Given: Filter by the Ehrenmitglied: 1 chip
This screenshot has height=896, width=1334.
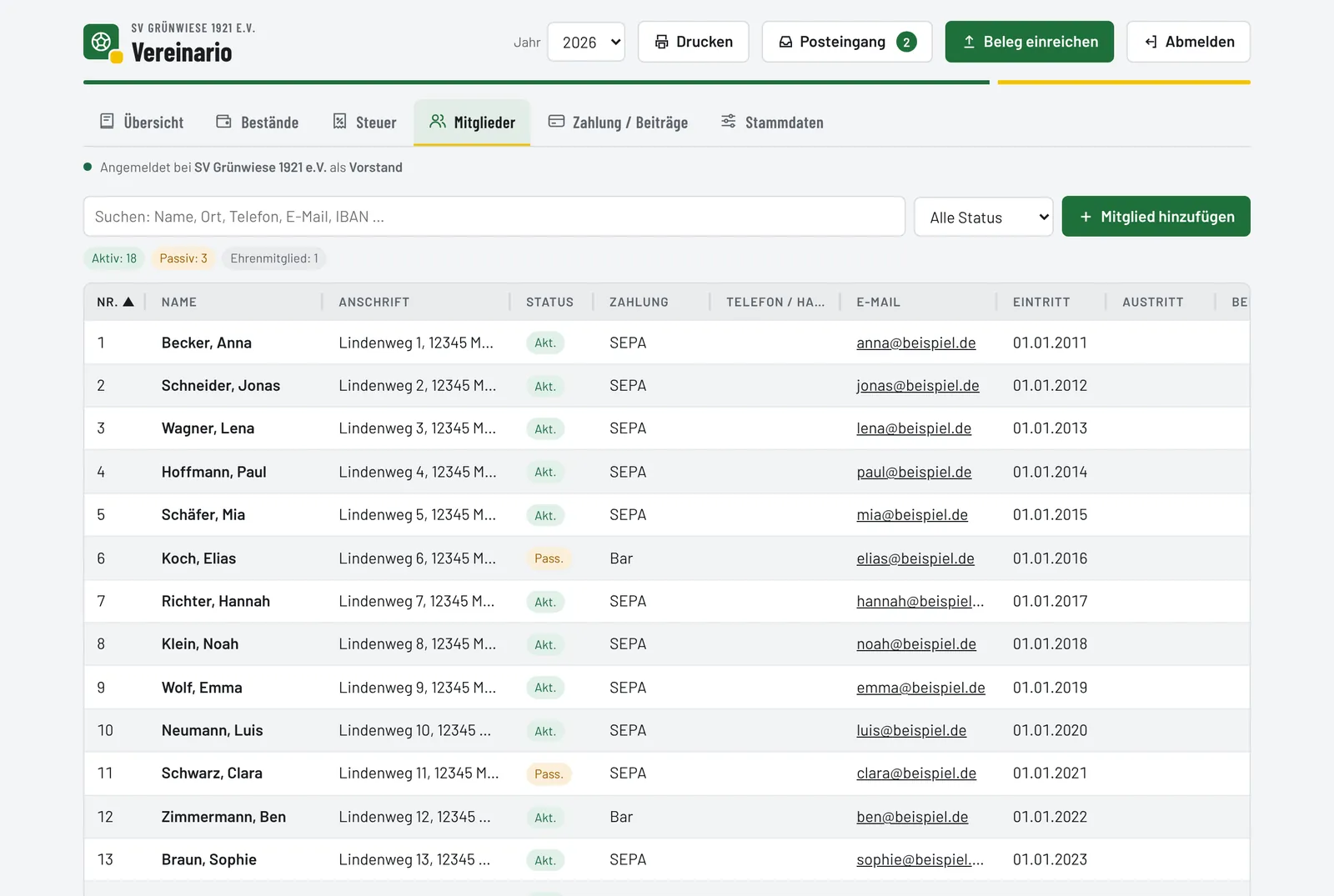Looking at the screenshot, I should 274,258.
